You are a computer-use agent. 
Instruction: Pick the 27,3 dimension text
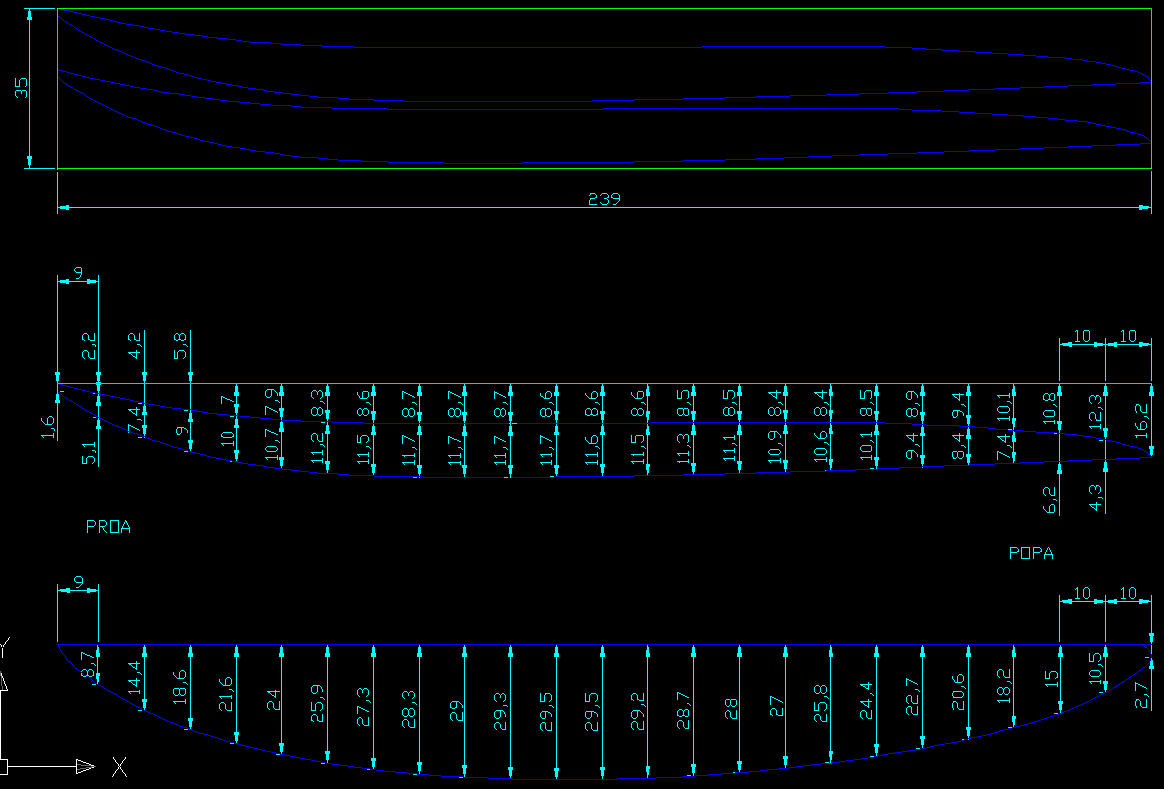364,707
